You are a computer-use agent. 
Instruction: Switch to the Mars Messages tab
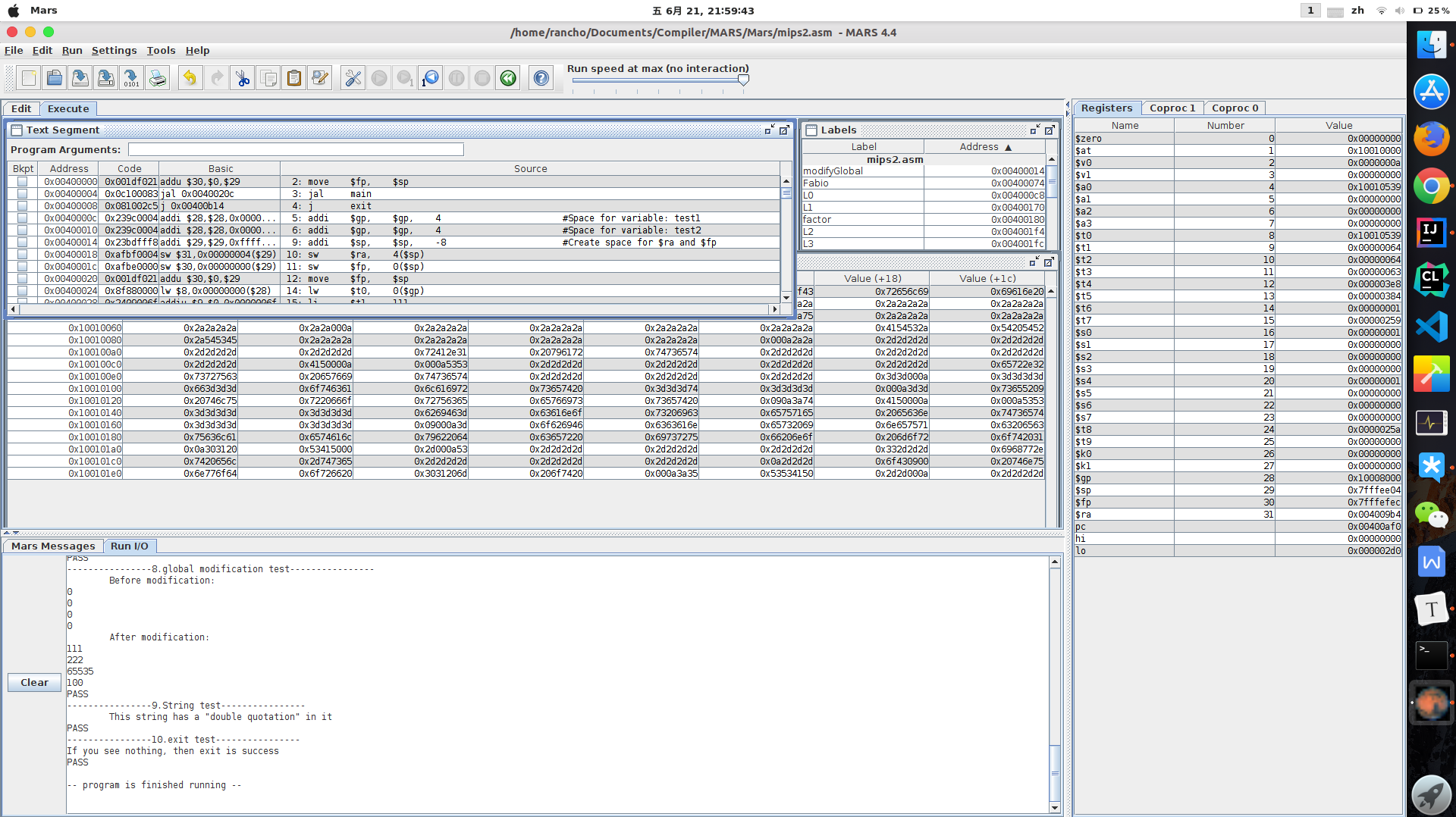click(53, 546)
